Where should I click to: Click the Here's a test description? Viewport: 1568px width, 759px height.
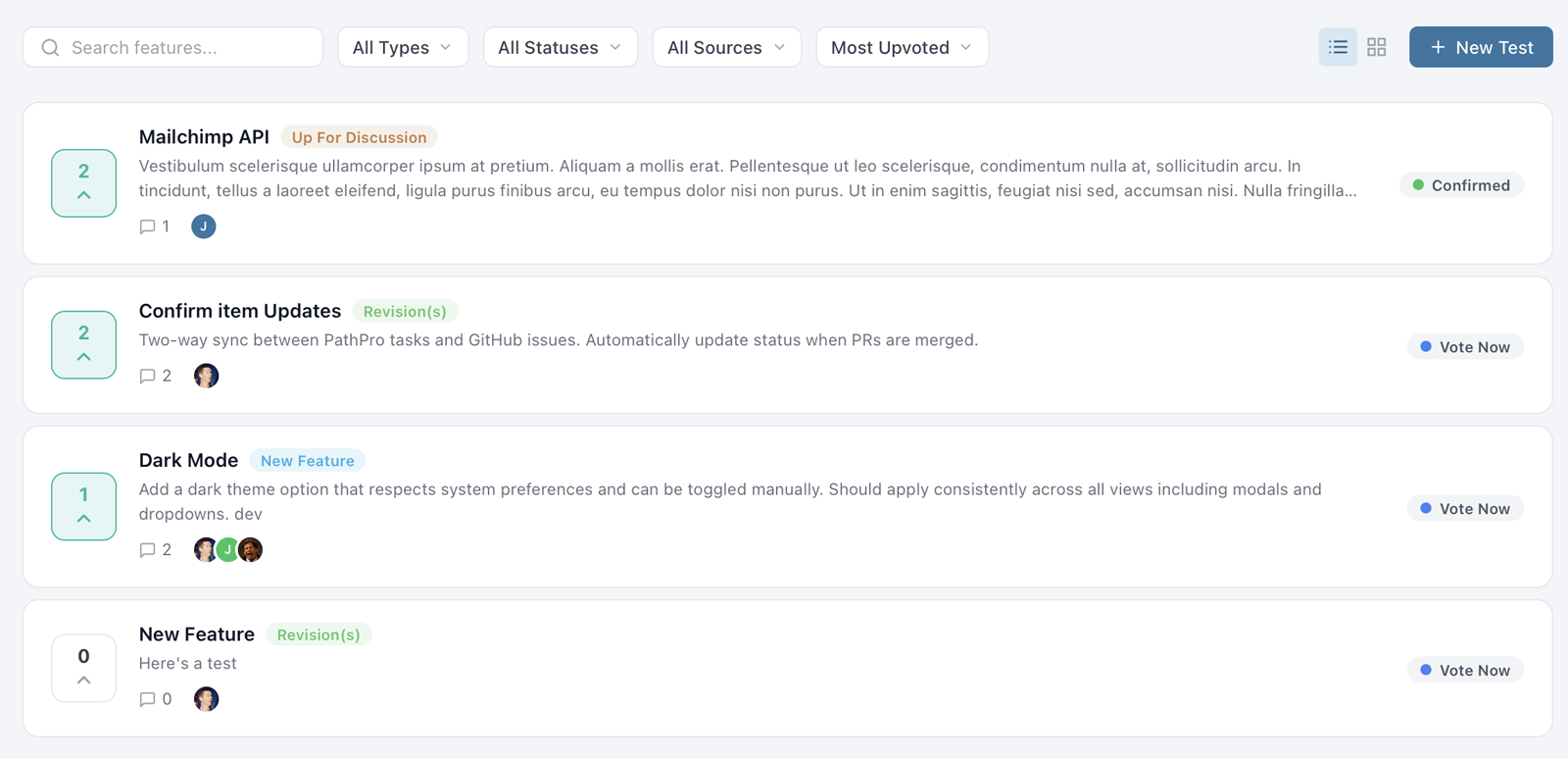(188, 664)
